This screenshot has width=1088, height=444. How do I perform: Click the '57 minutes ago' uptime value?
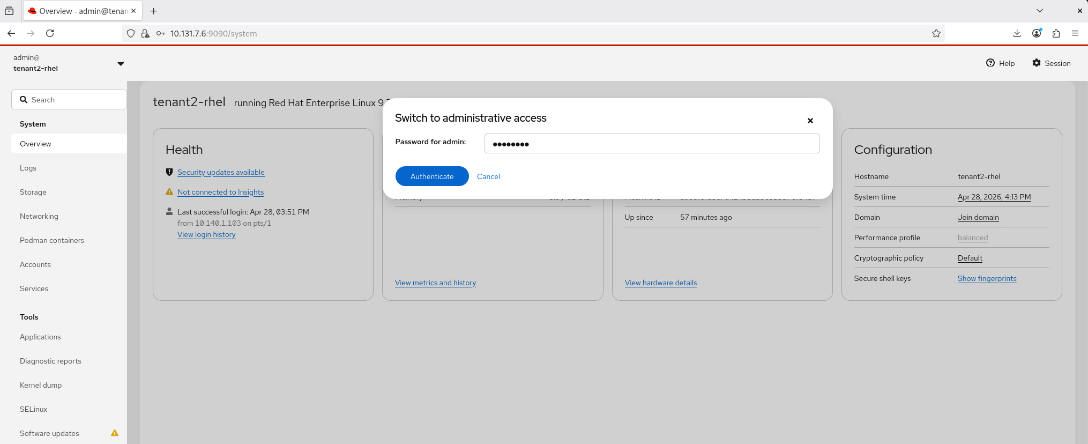[x=706, y=217]
